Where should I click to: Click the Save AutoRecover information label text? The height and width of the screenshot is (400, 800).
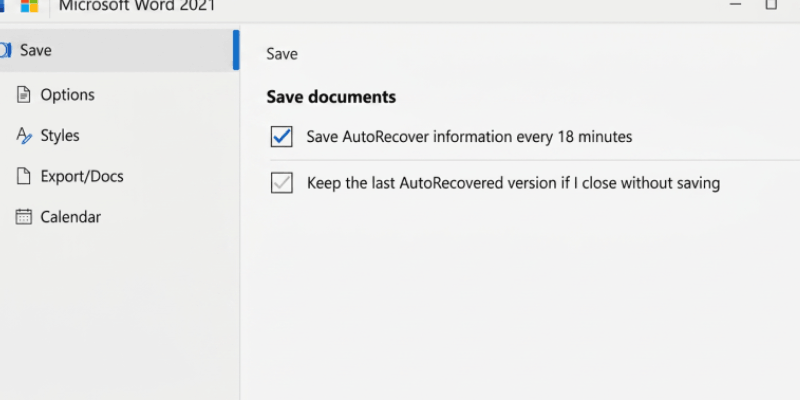(x=469, y=137)
